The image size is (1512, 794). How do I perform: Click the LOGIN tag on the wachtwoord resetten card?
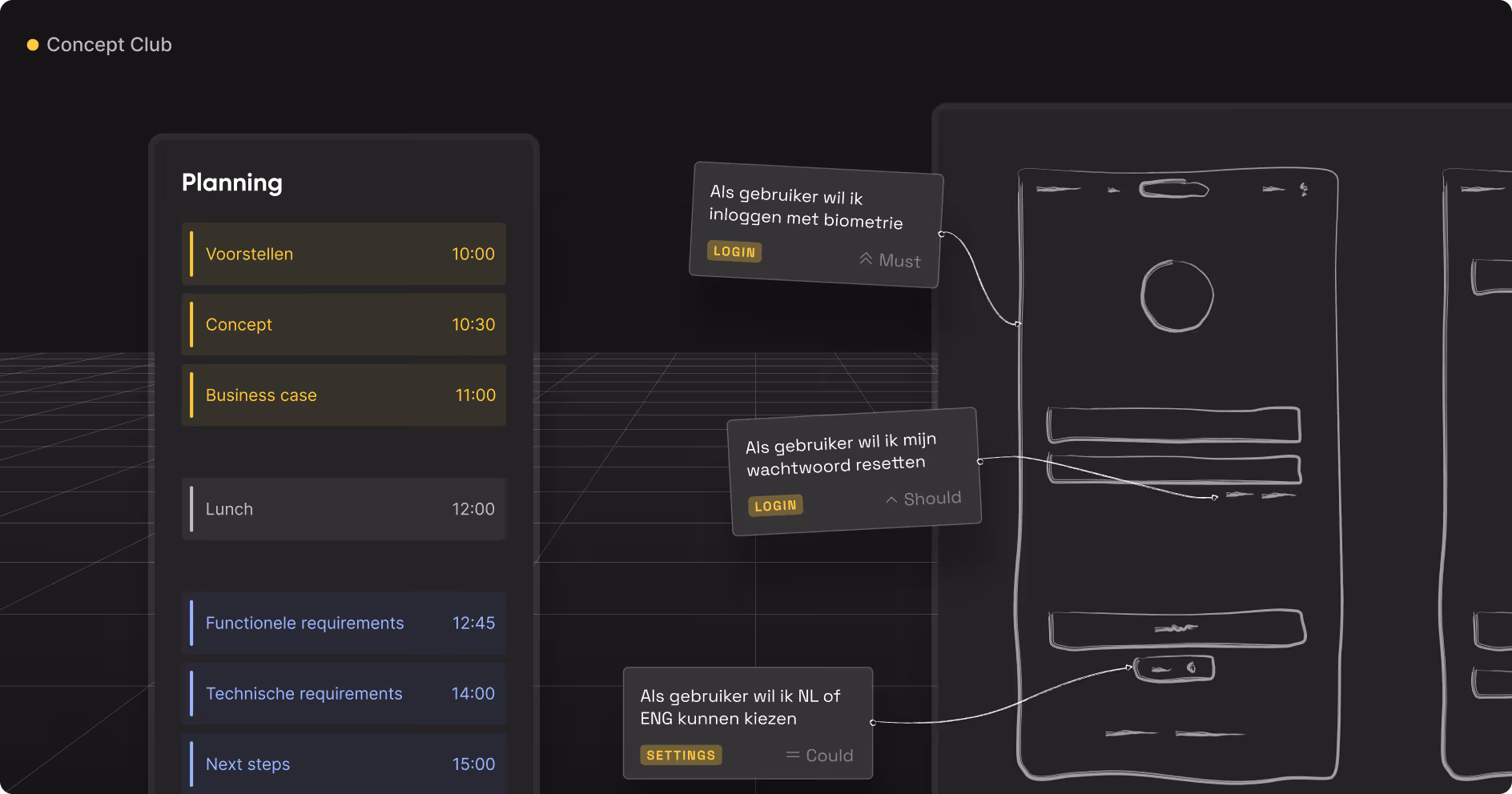point(774,505)
